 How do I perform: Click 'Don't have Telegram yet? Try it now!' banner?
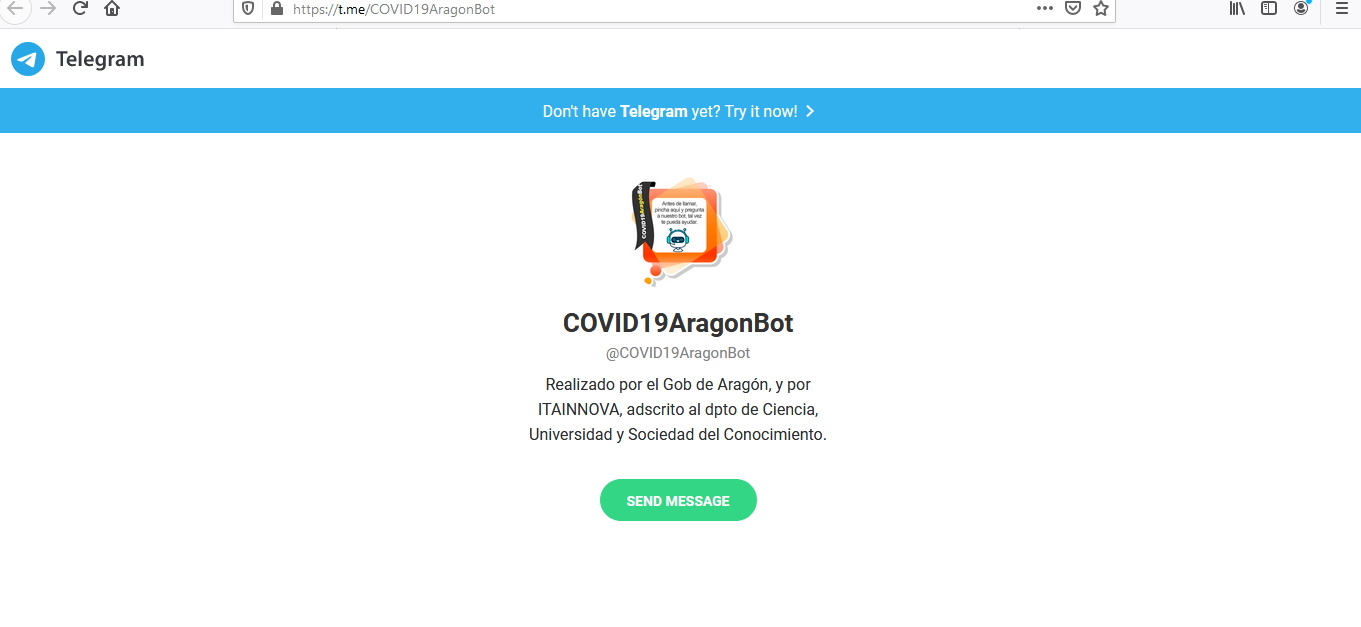[678, 111]
